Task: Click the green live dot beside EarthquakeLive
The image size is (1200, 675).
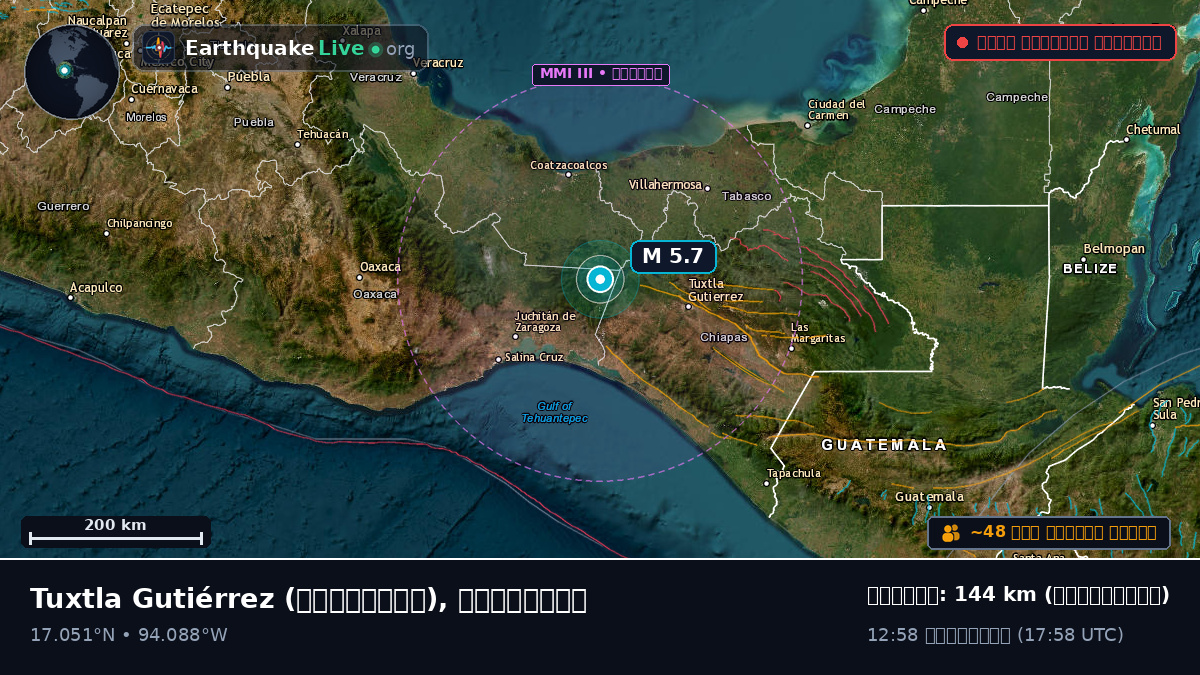Action: [x=375, y=49]
